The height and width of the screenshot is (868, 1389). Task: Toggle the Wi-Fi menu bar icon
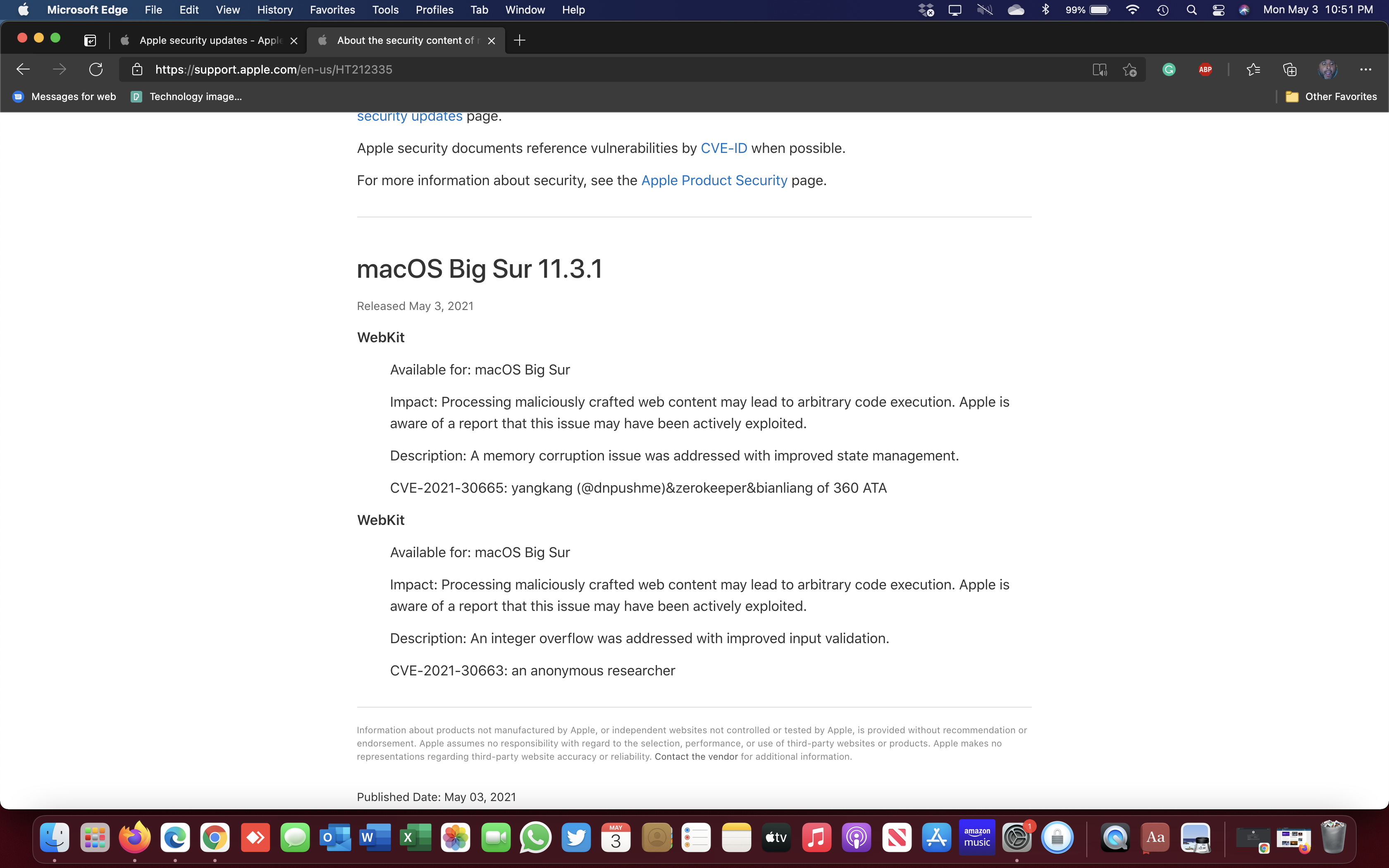(1132, 10)
